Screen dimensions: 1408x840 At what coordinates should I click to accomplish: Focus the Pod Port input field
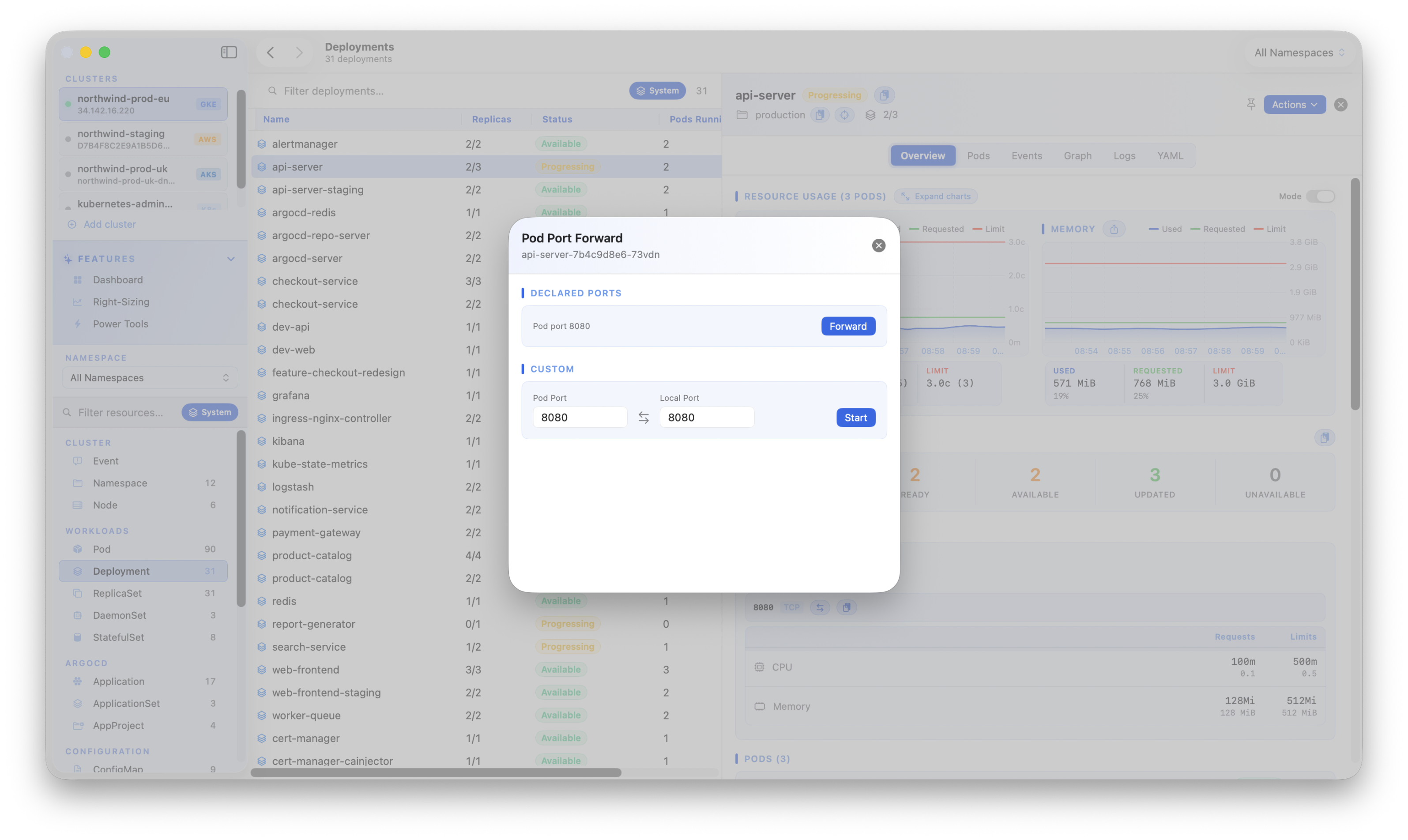[580, 417]
